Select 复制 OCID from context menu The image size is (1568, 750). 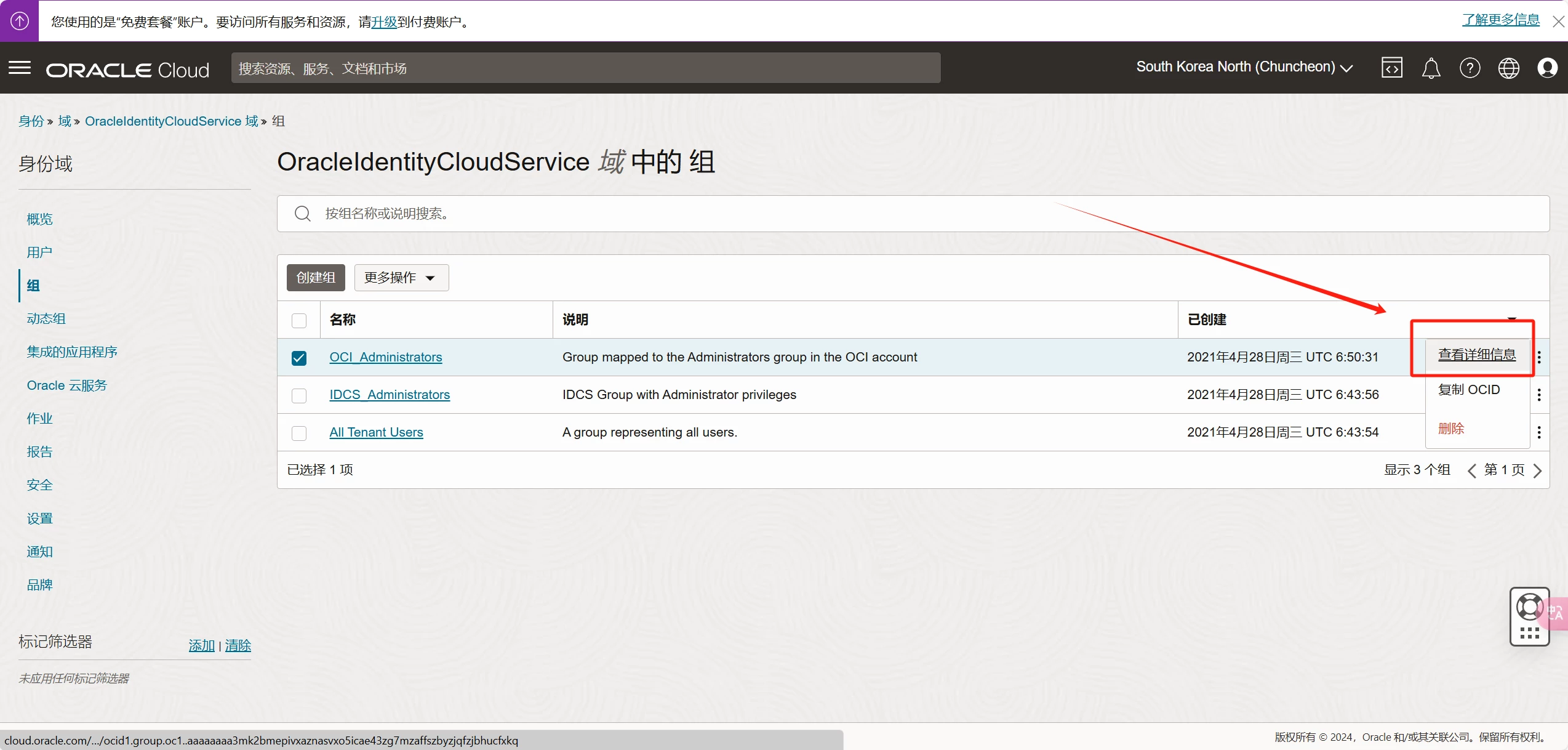(1468, 390)
